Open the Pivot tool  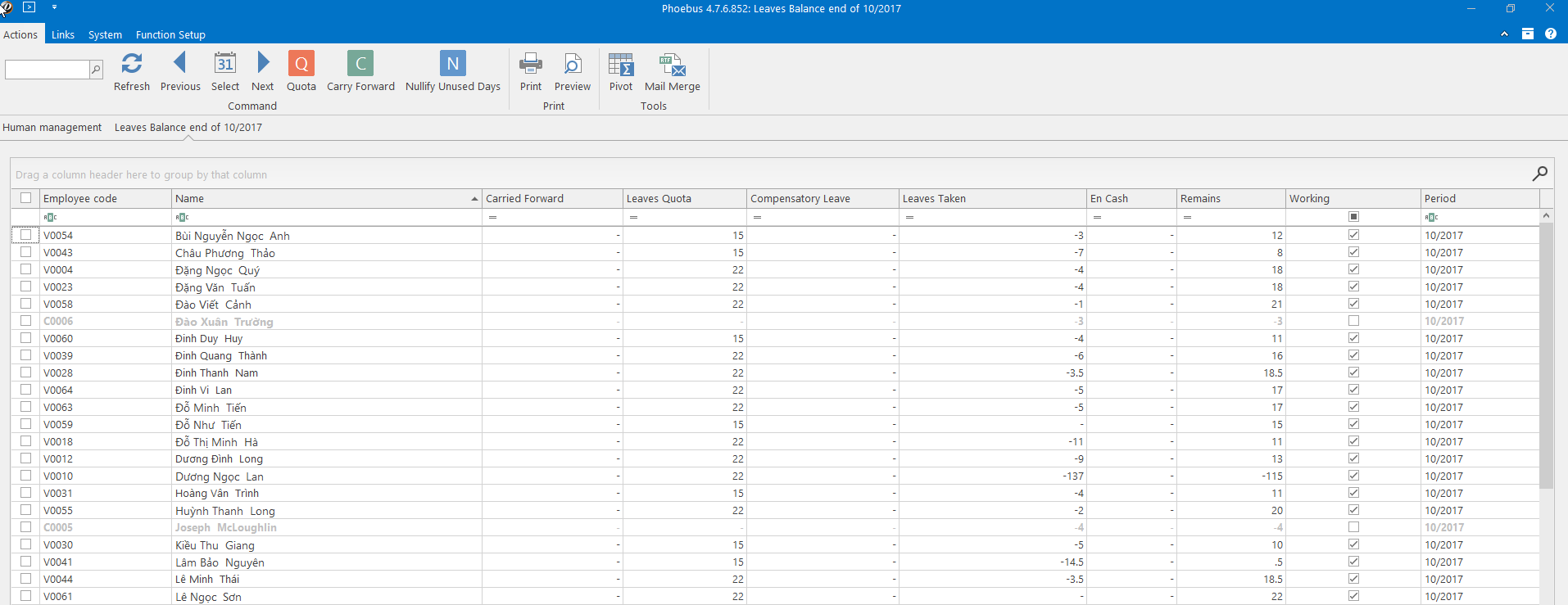click(x=621, y=64)
